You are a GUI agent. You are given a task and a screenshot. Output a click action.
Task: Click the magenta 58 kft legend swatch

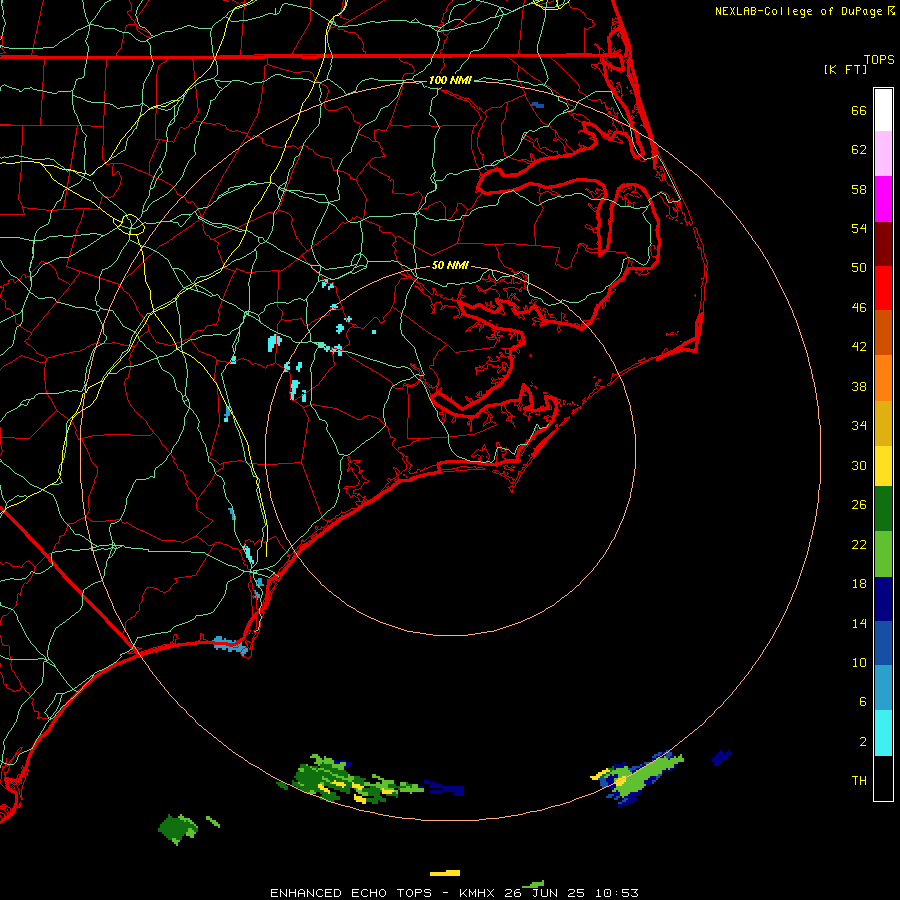(883, 199)
